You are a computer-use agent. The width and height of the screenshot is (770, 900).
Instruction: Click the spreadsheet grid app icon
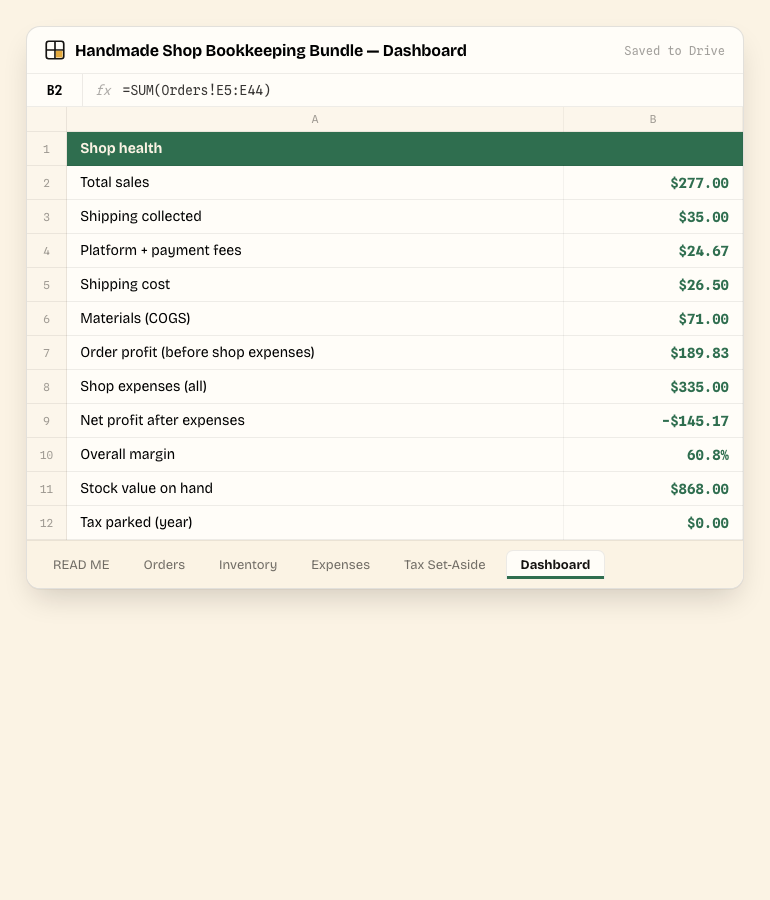click(x=55, y=50)
